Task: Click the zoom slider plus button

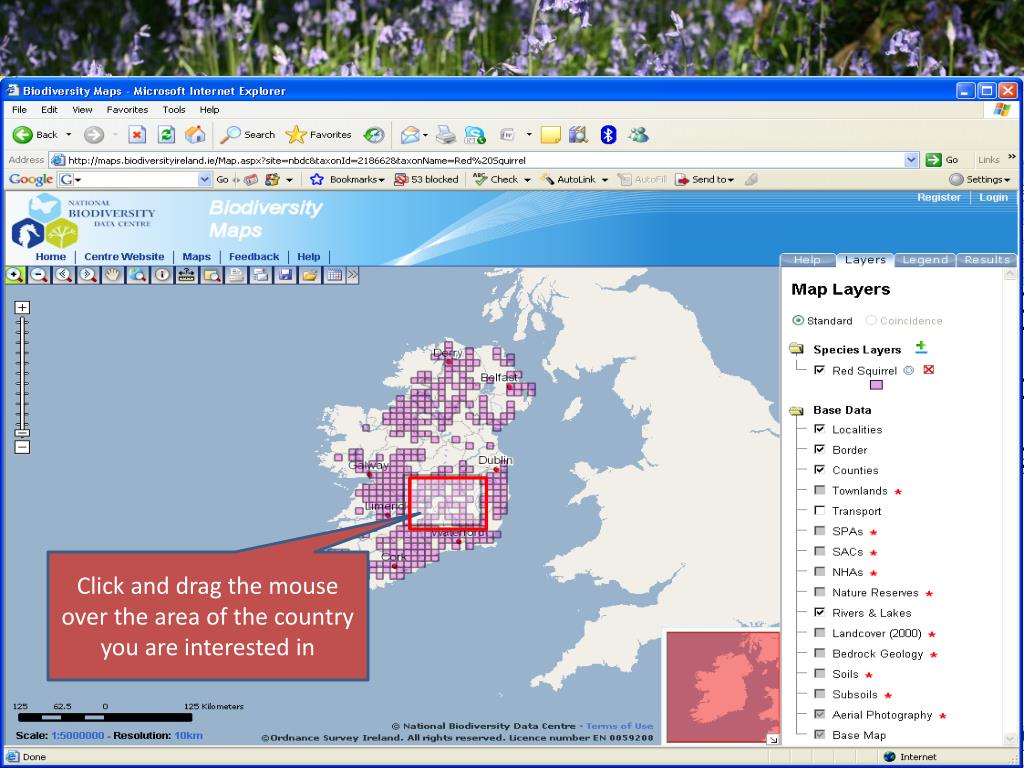Action: pos(22,308)
